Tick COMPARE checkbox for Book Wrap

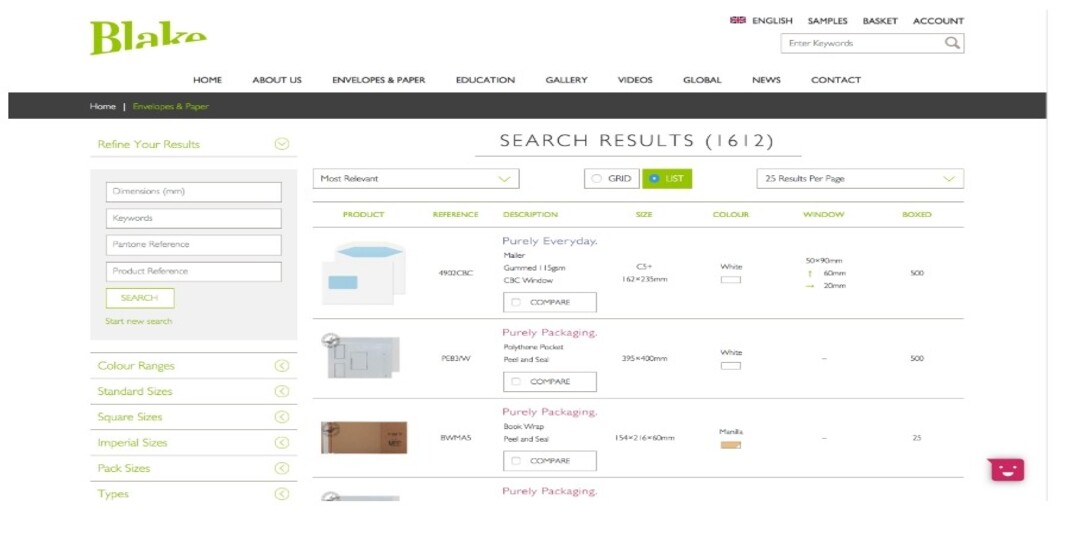click(516, 461)
